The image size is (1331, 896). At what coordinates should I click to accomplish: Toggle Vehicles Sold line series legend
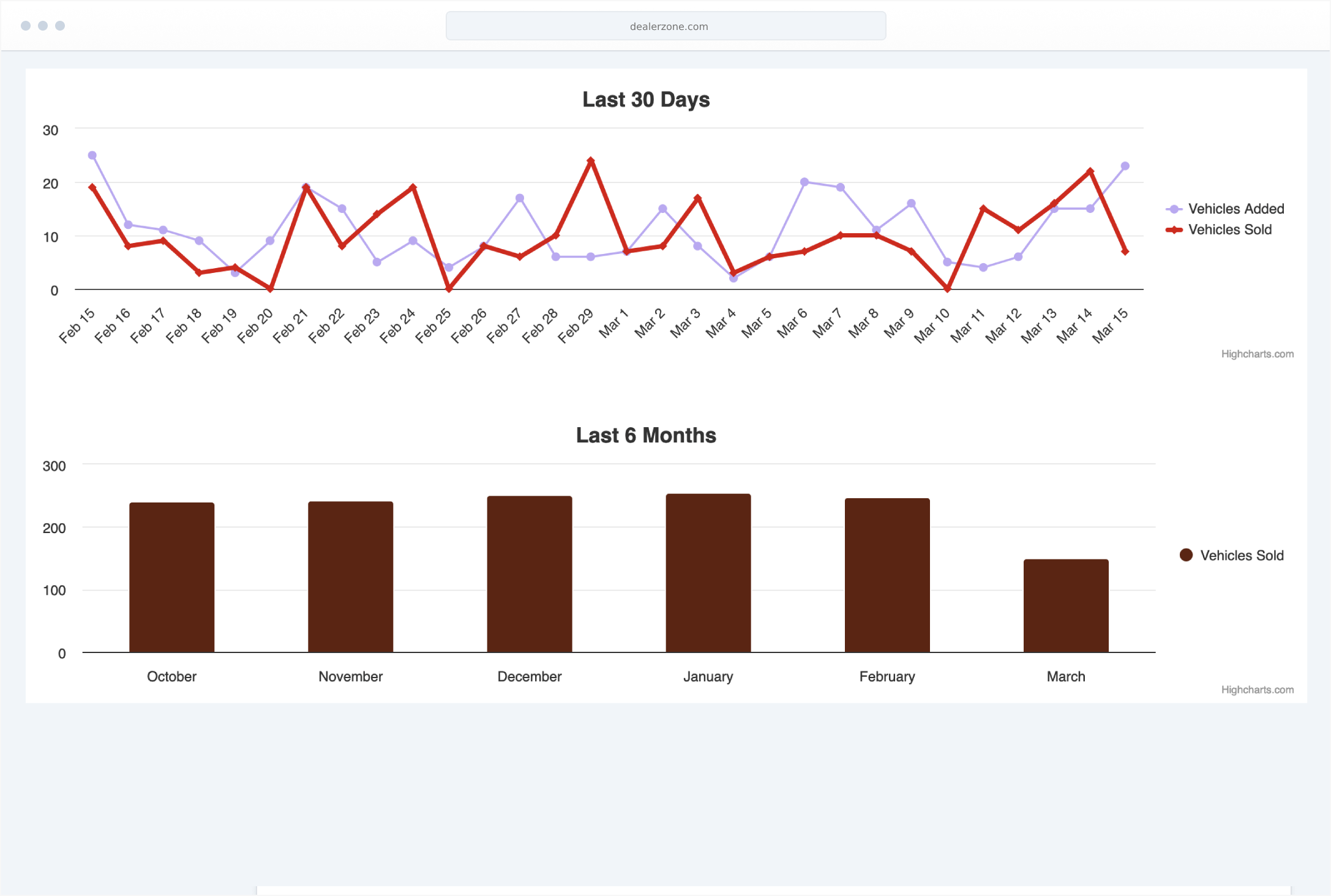(x=1229, y=230)
